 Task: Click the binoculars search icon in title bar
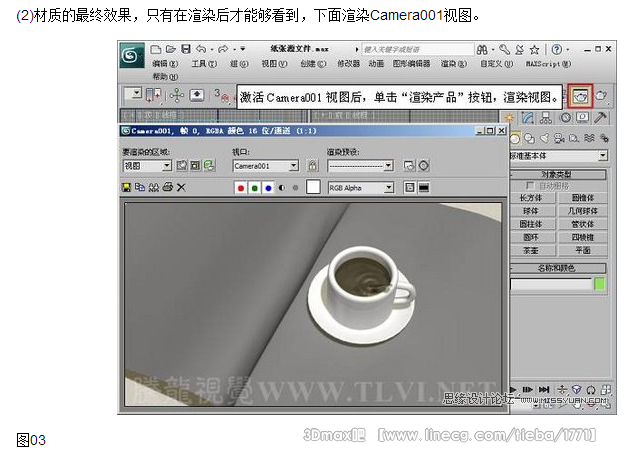click(482, 49)
